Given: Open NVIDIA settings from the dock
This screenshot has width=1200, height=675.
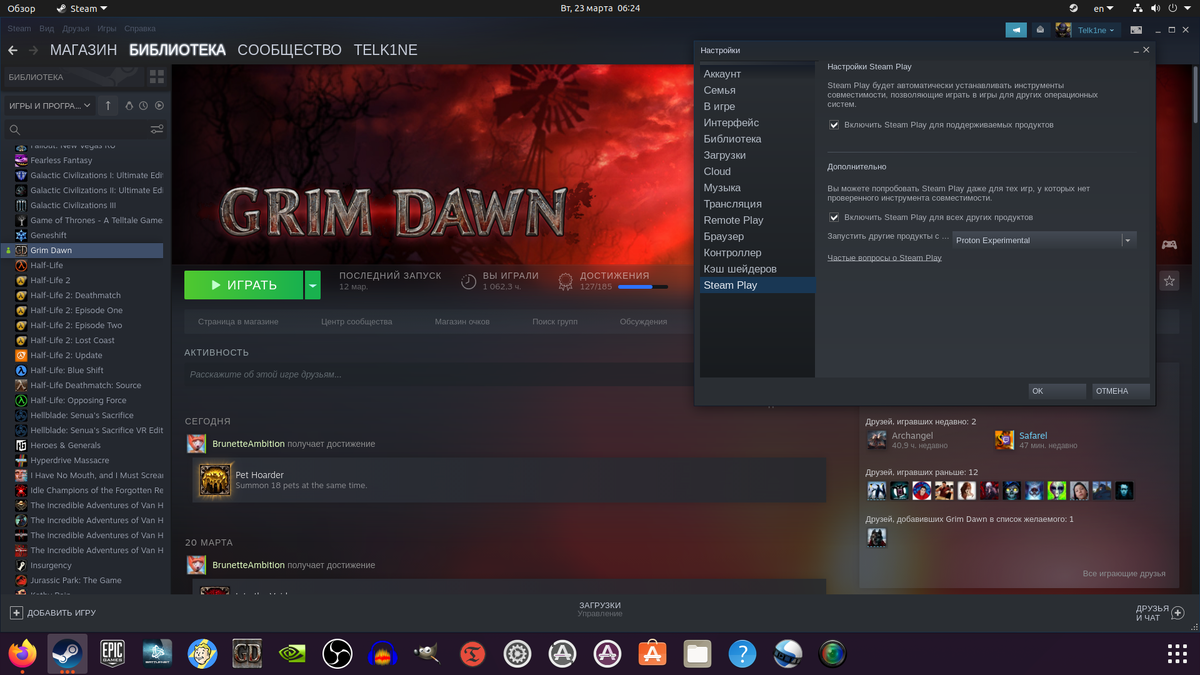Looking at the screenshot, I should pos(292,654).
